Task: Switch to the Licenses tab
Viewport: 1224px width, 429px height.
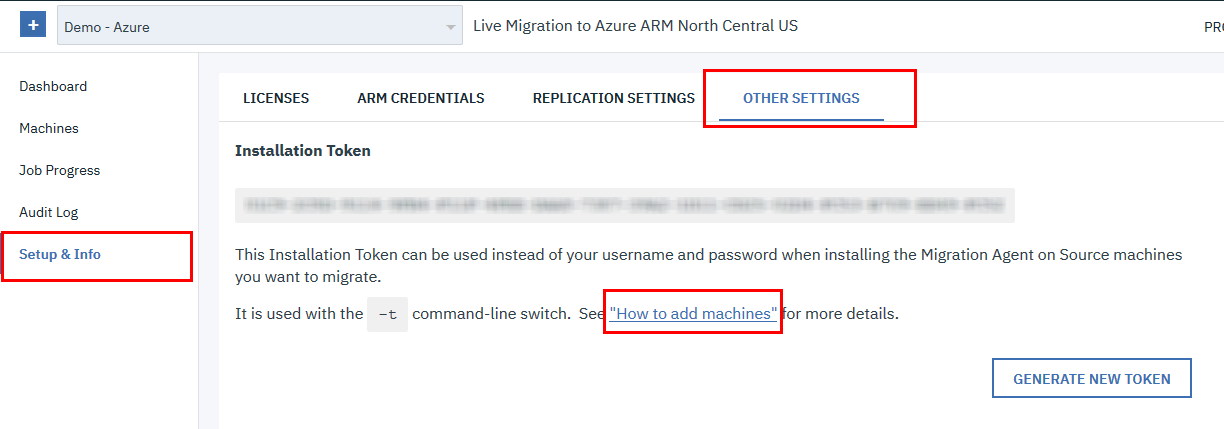Action: tap(276, 98)
